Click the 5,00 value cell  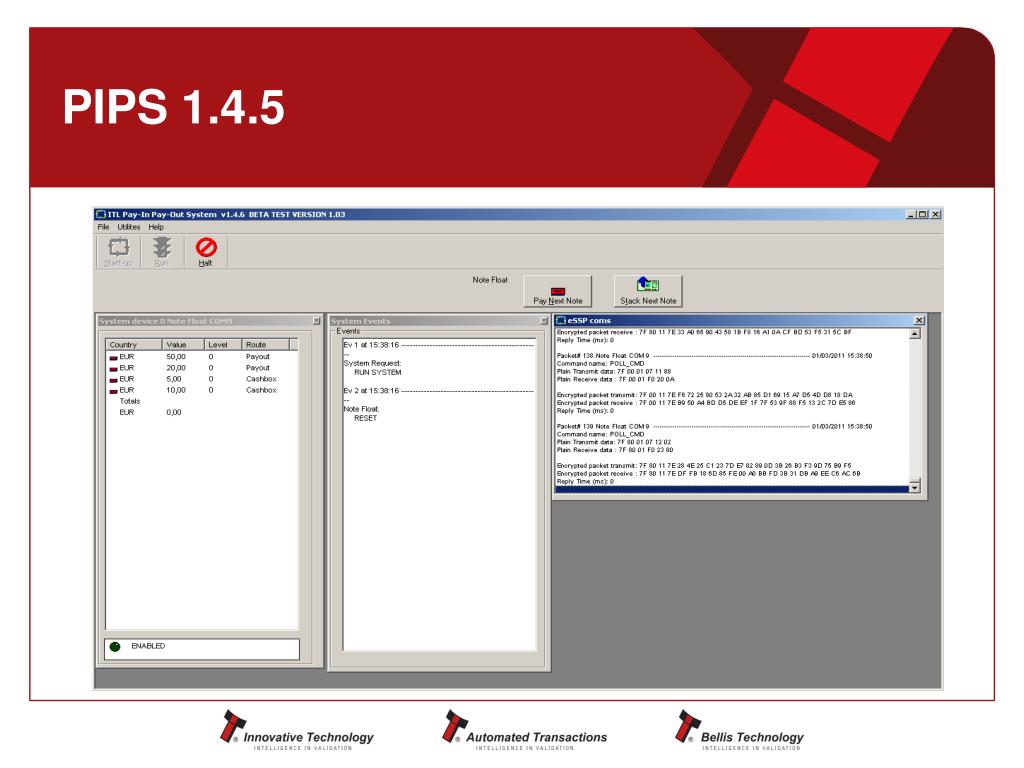click(x=174, y=379)
